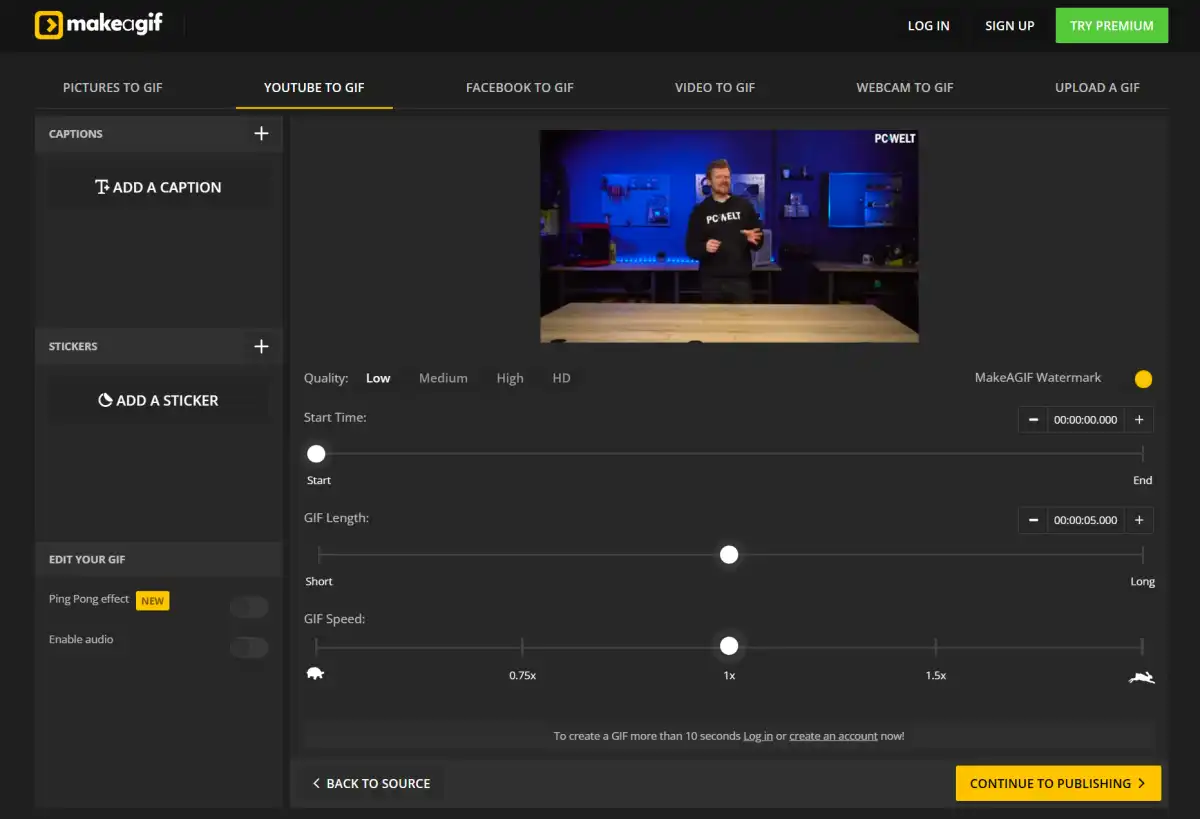The width and height of the screenshot is (1200, 819).
Task: Click the turtle slow speed icon
Action: pyautogui.click(x=315, y=674)
